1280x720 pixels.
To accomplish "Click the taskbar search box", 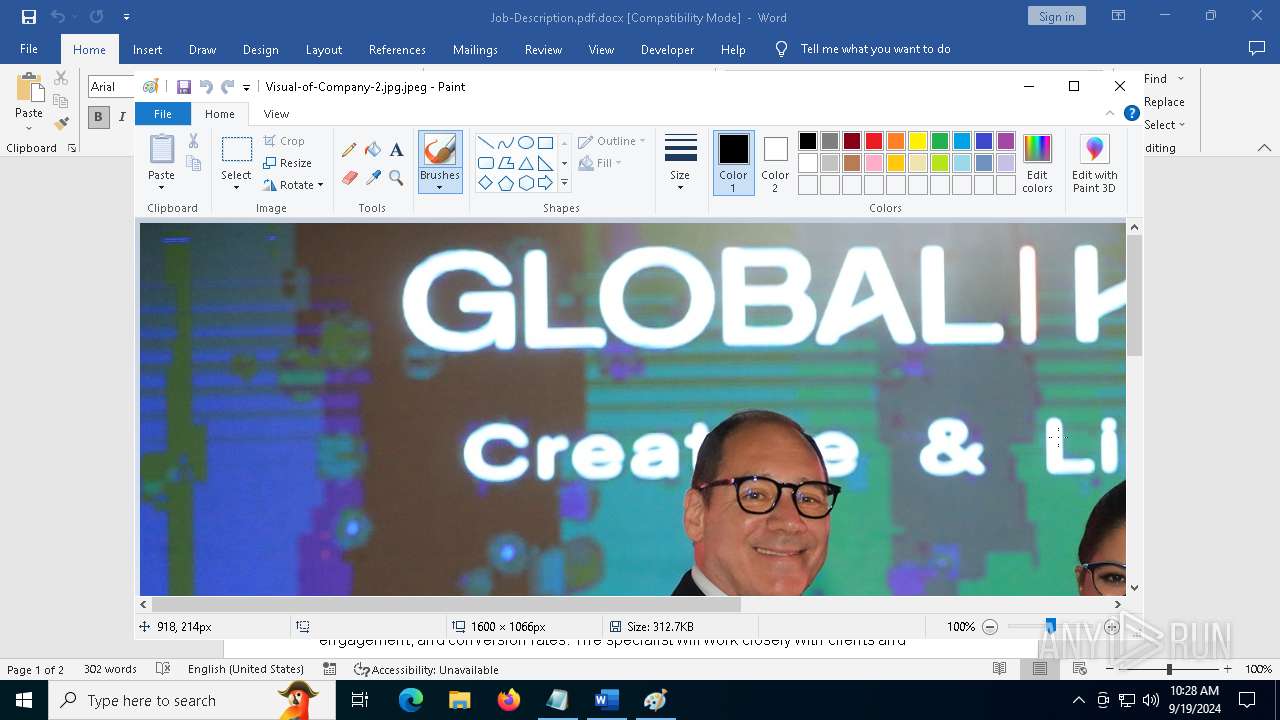I will [x=192, y=700].
